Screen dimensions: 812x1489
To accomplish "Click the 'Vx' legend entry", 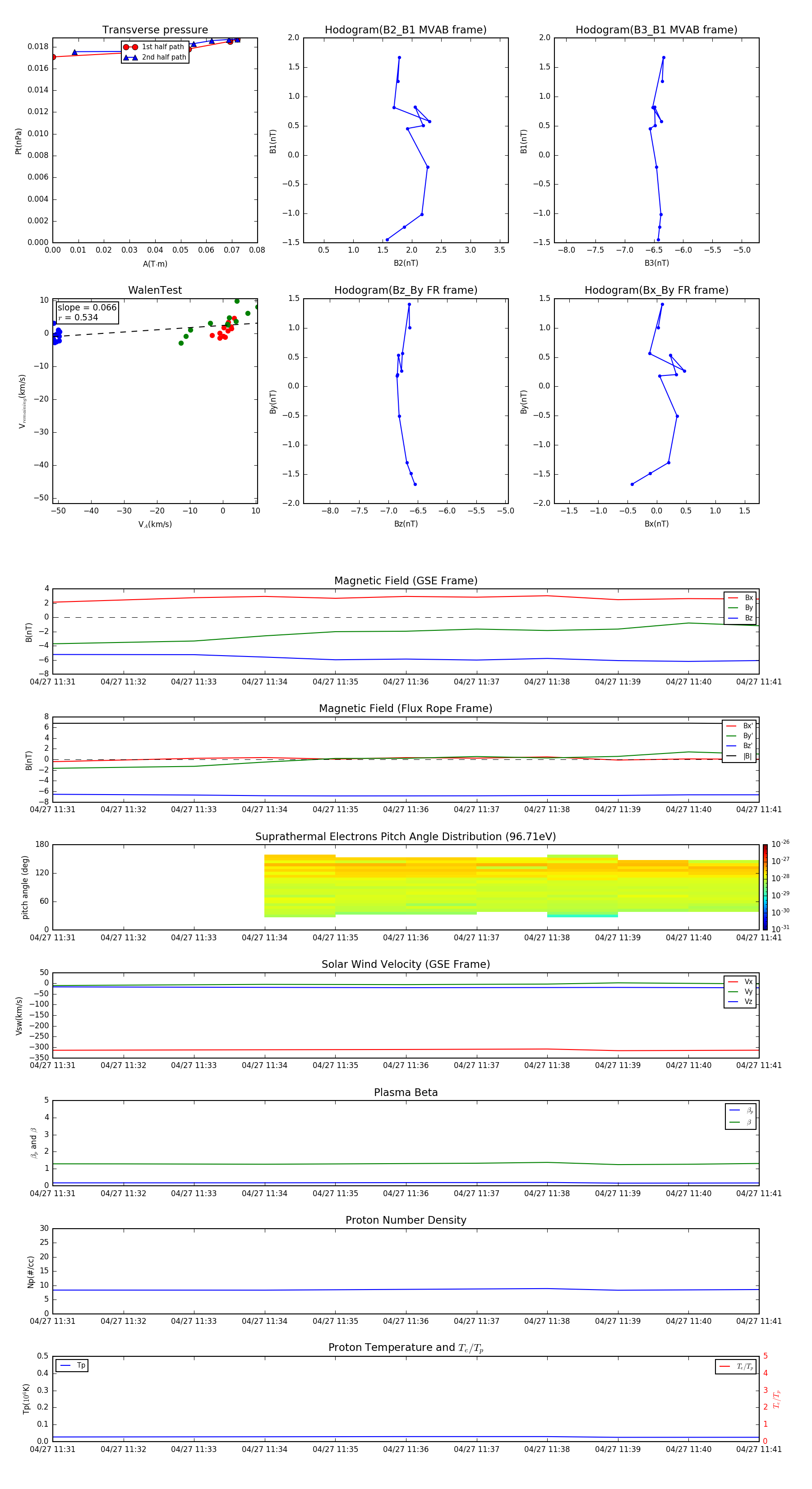I will pos(740,981).
